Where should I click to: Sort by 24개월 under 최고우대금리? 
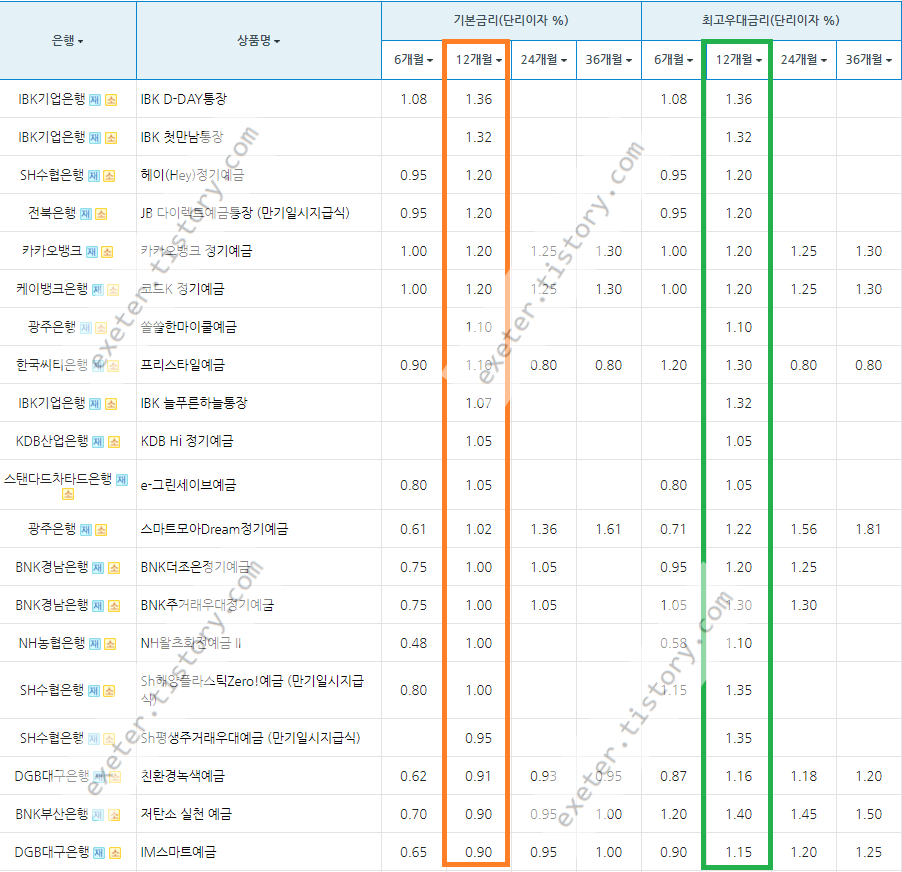coord(804,59)
